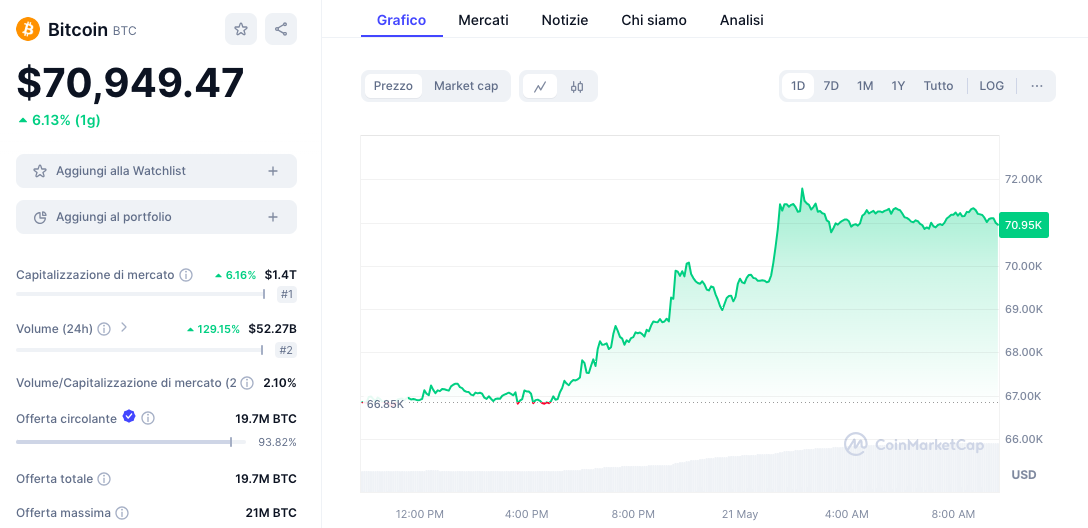
Task: Click the Bitcoin orange logo icon
Action: tap(28, 29)
